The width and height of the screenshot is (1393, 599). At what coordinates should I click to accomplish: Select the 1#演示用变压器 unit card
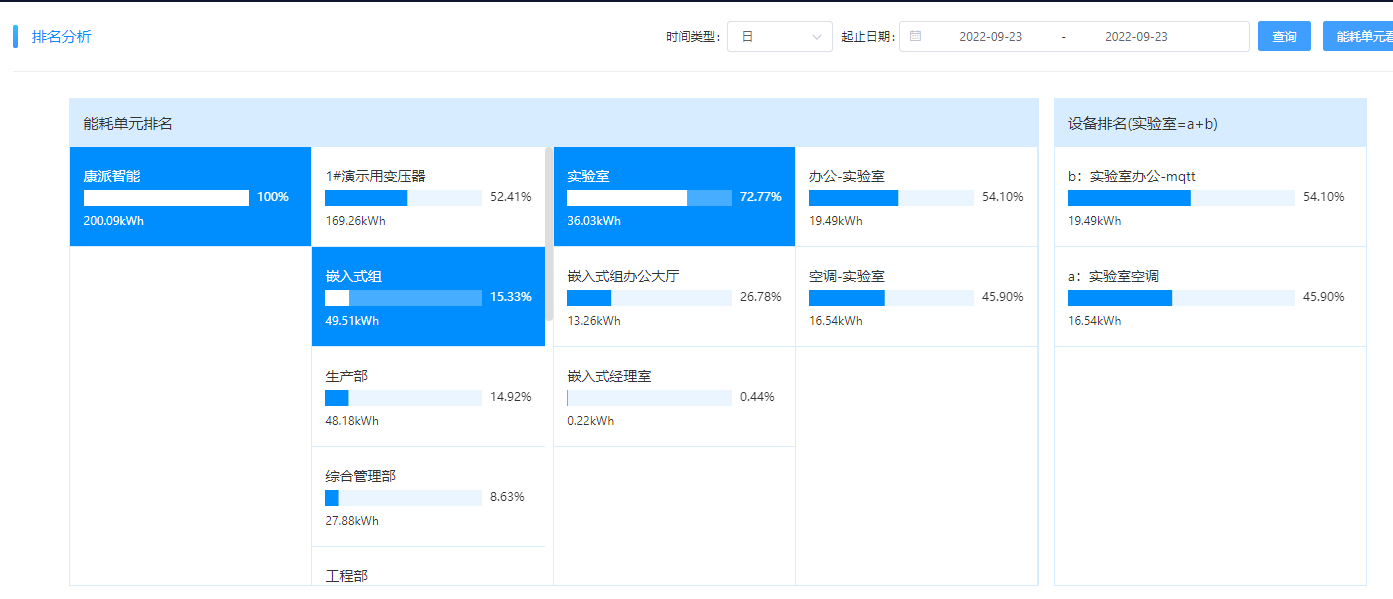click(428, 197)
